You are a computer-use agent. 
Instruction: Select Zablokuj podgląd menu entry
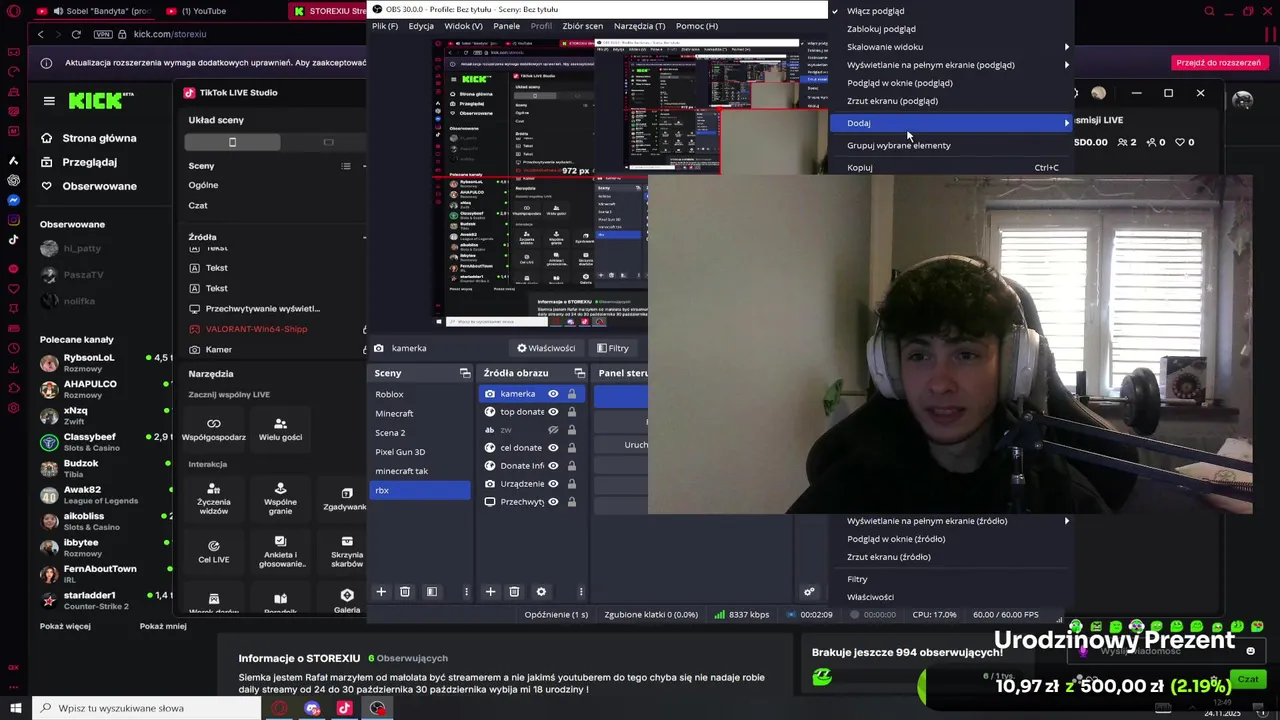click(x=951, y=29)
